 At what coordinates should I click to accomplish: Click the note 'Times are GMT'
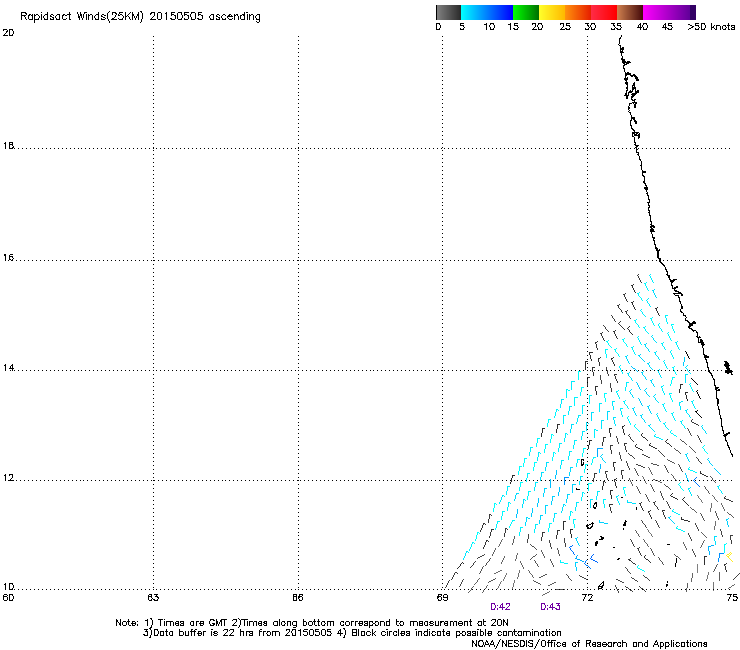coord(193,623)
